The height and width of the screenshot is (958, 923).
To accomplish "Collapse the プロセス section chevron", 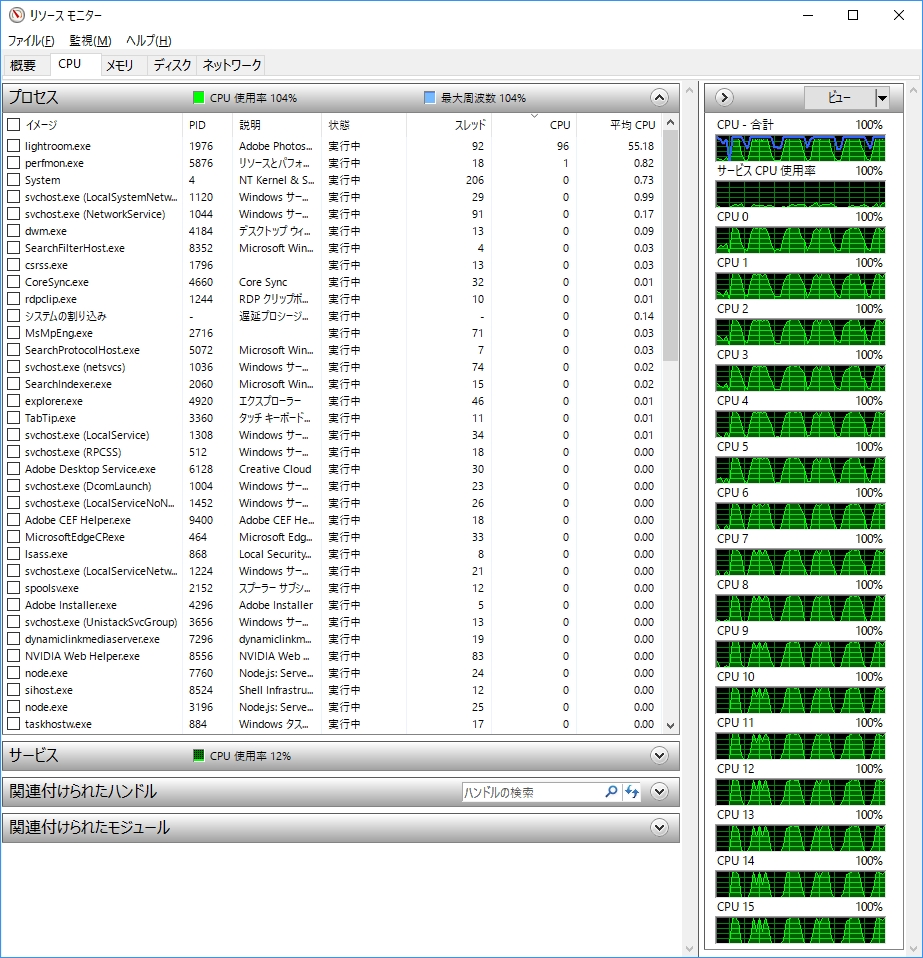I will click(659, 97).
